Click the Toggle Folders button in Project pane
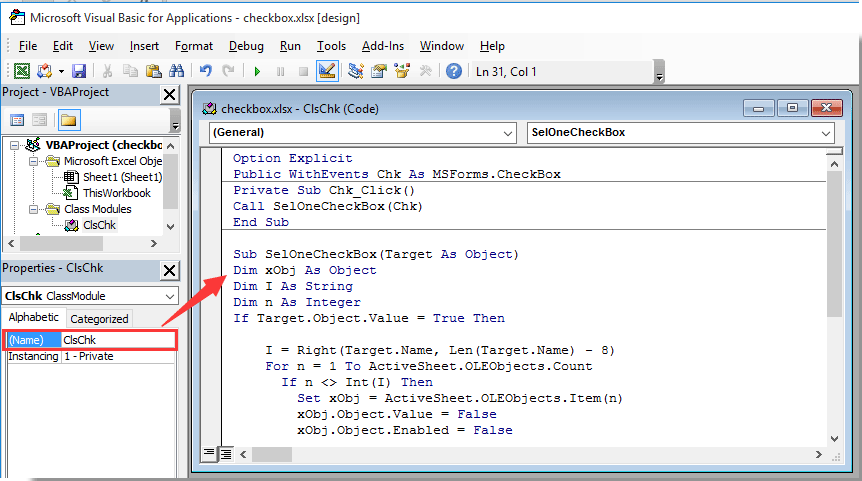 click(x=68, y=120)
